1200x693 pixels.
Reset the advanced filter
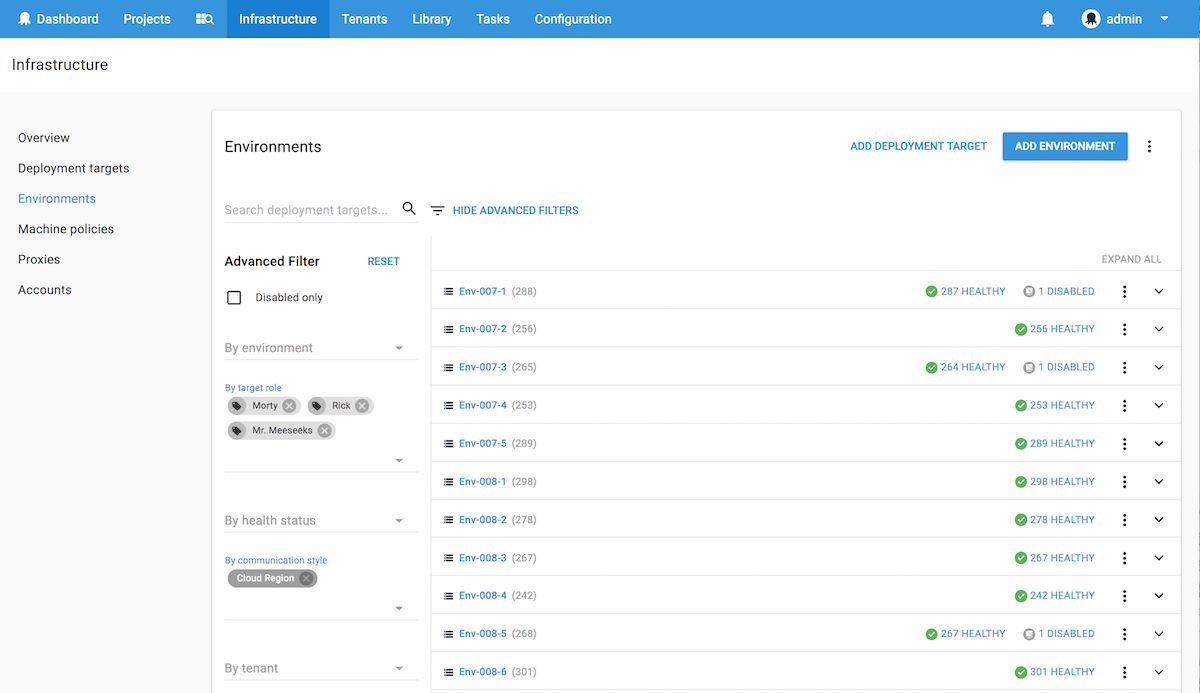(x=383, y=261)
